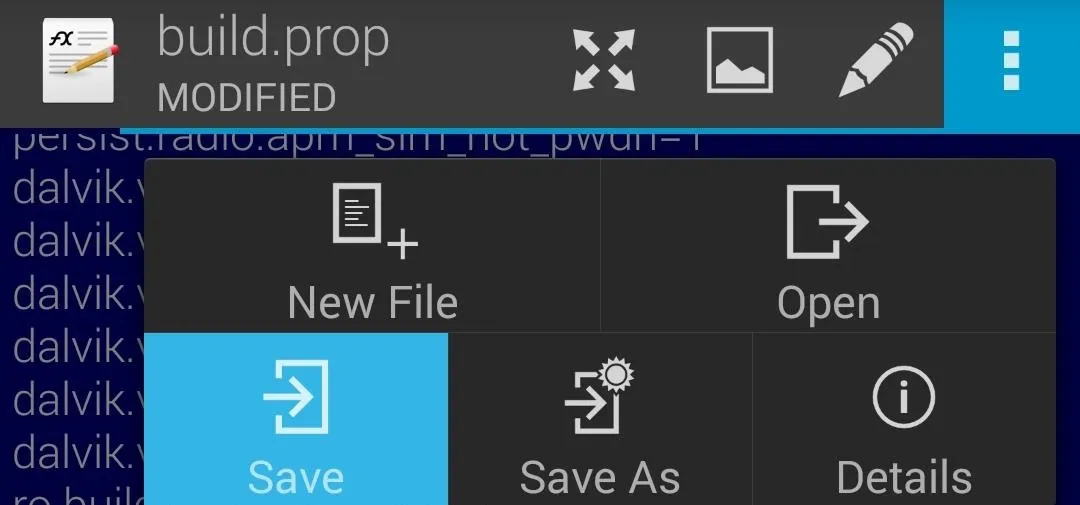The height and width of the screenshot is (505, 1080).
Task: Select the Save text label
Action: (295, 478)
